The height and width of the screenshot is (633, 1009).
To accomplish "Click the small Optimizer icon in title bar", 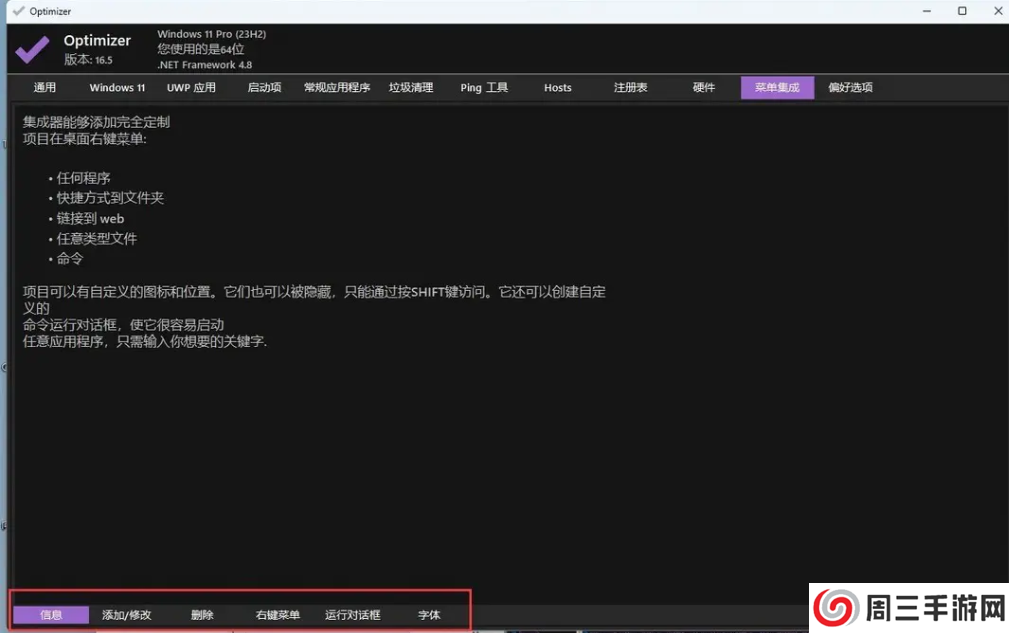I will [17, 11].
